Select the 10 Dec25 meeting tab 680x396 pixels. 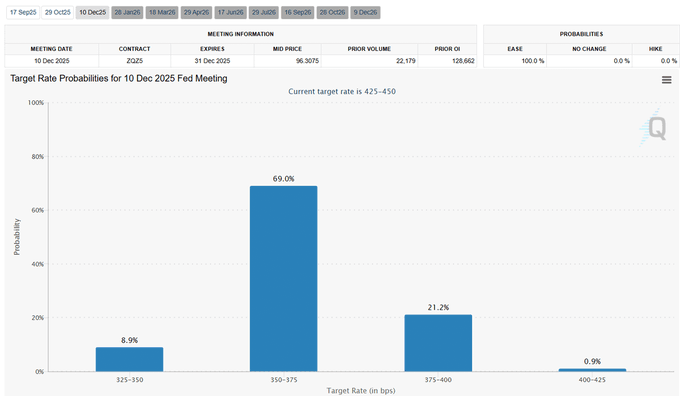[92, 13]
